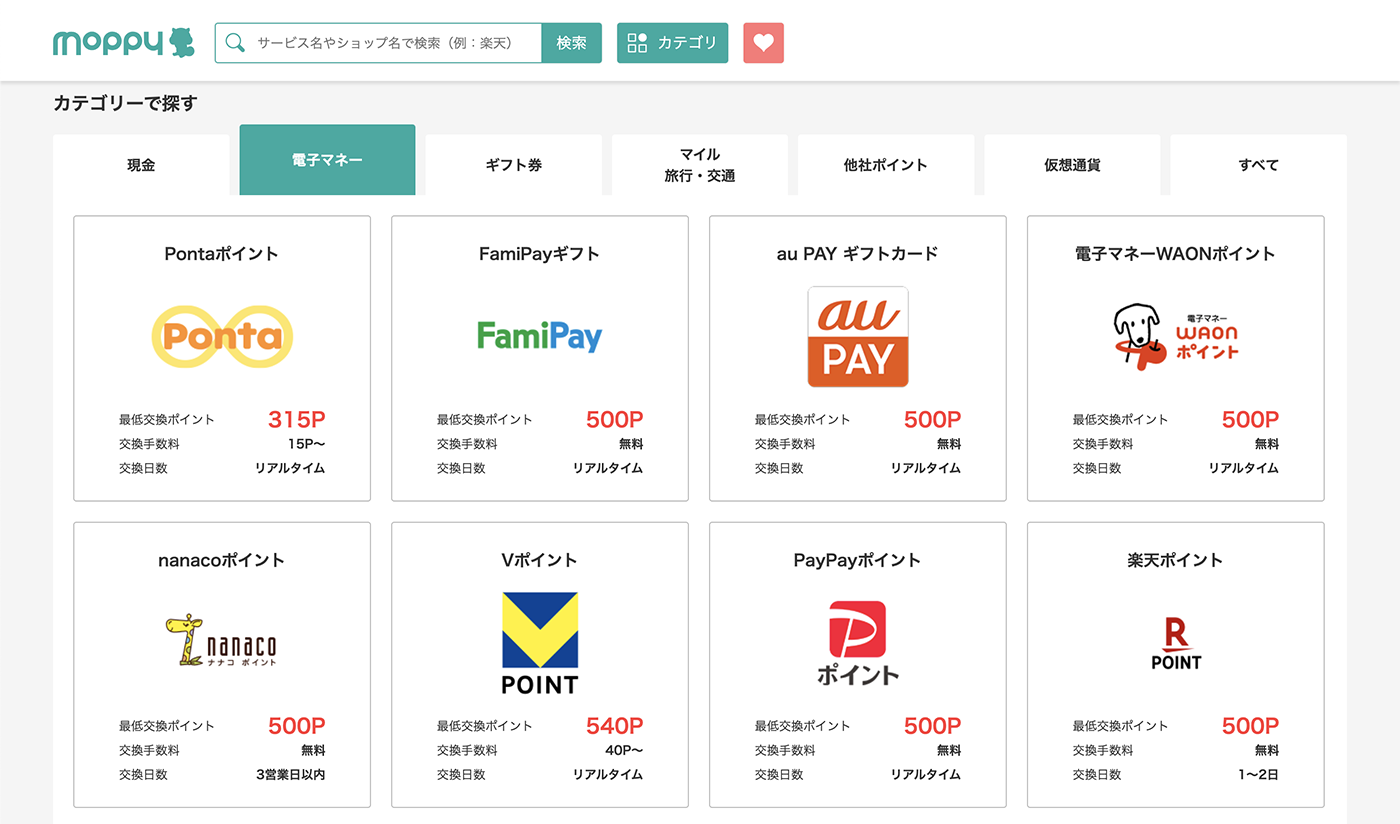The width and height of the screenshot is (1400, 824).
Task: Click 無料 fee on the WAON card
Action: pyautogui.click(x=1267, y=444)
